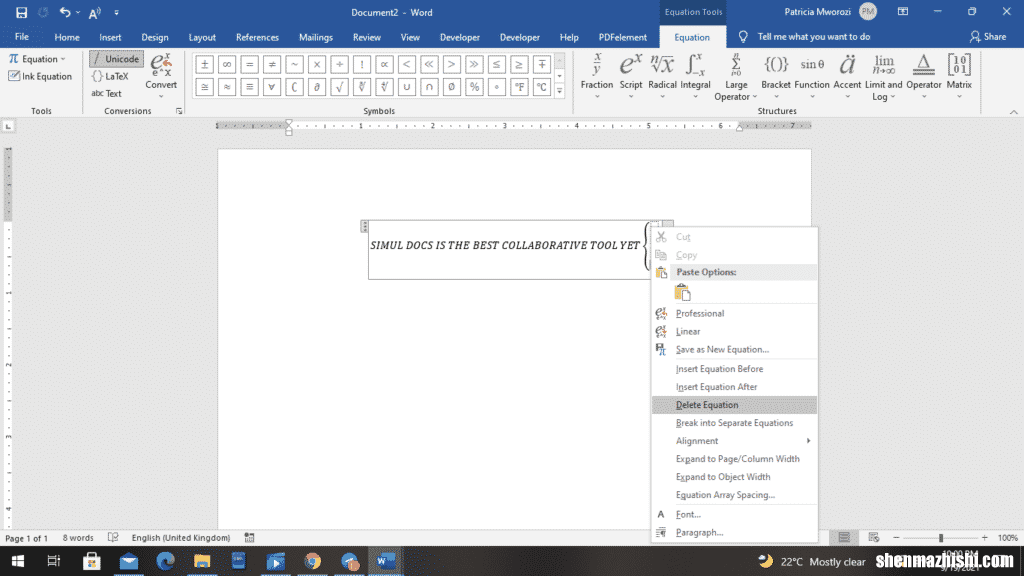Viewport: 1024px width, 576px height.
Task: Open the Bracket structures dropdown
Action: pos(776,76)
